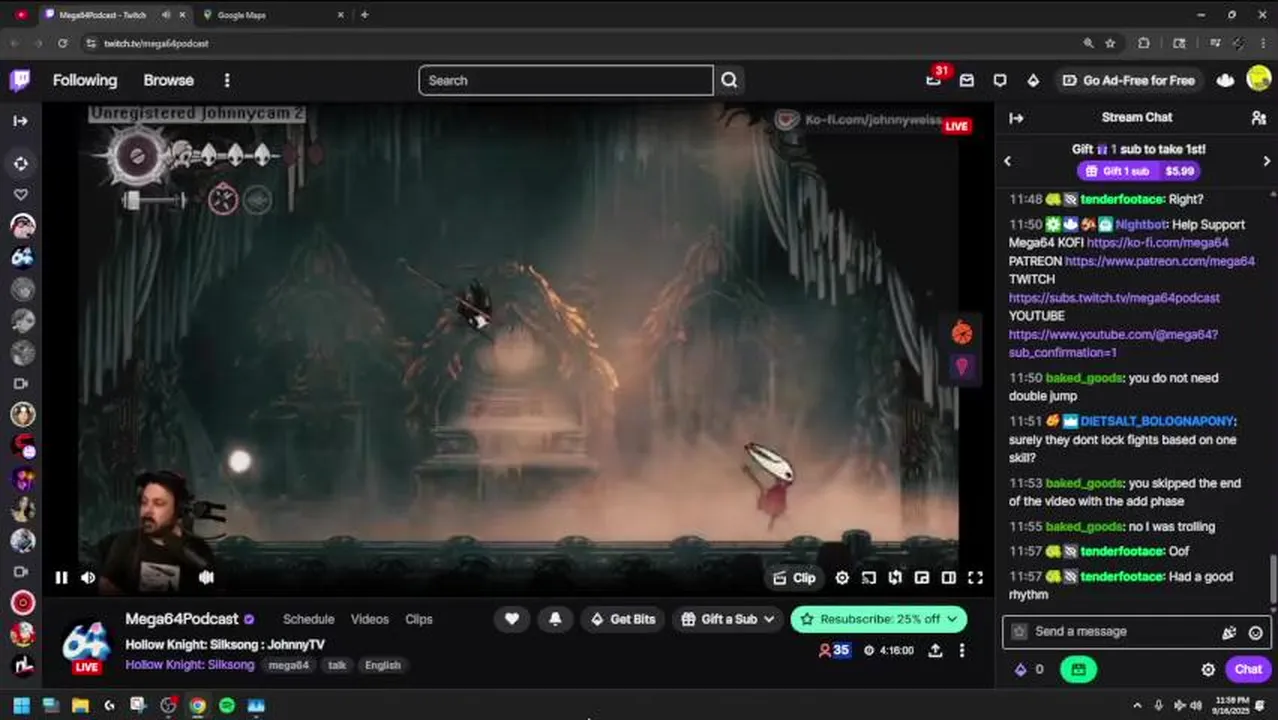1278x720 pixels.
Task: Show previous gift leaderboard arrow
Action: [1007, 161]
